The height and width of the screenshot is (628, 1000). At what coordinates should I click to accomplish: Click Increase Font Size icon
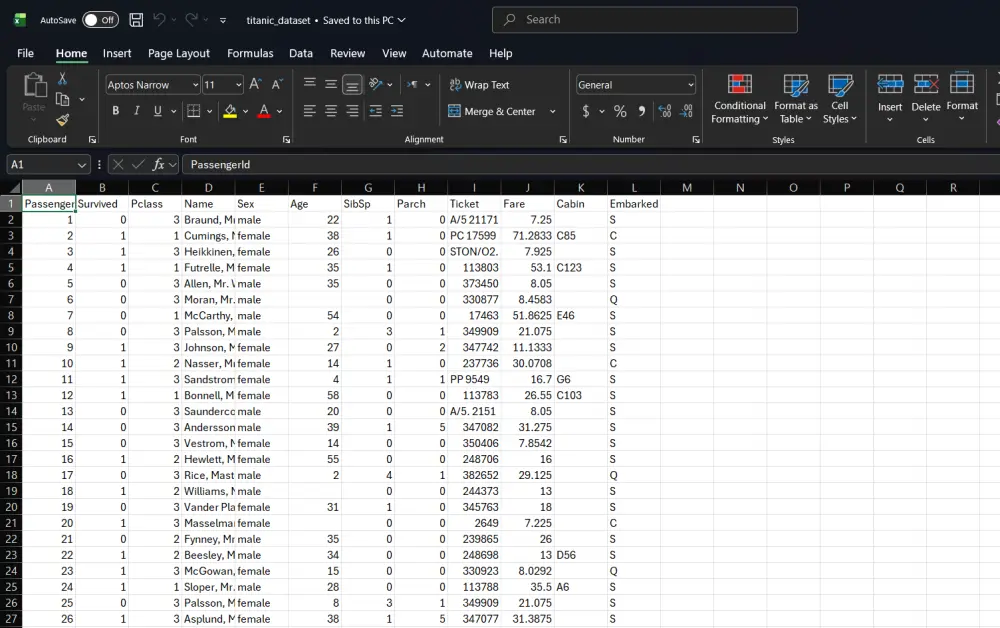point(255,84)
